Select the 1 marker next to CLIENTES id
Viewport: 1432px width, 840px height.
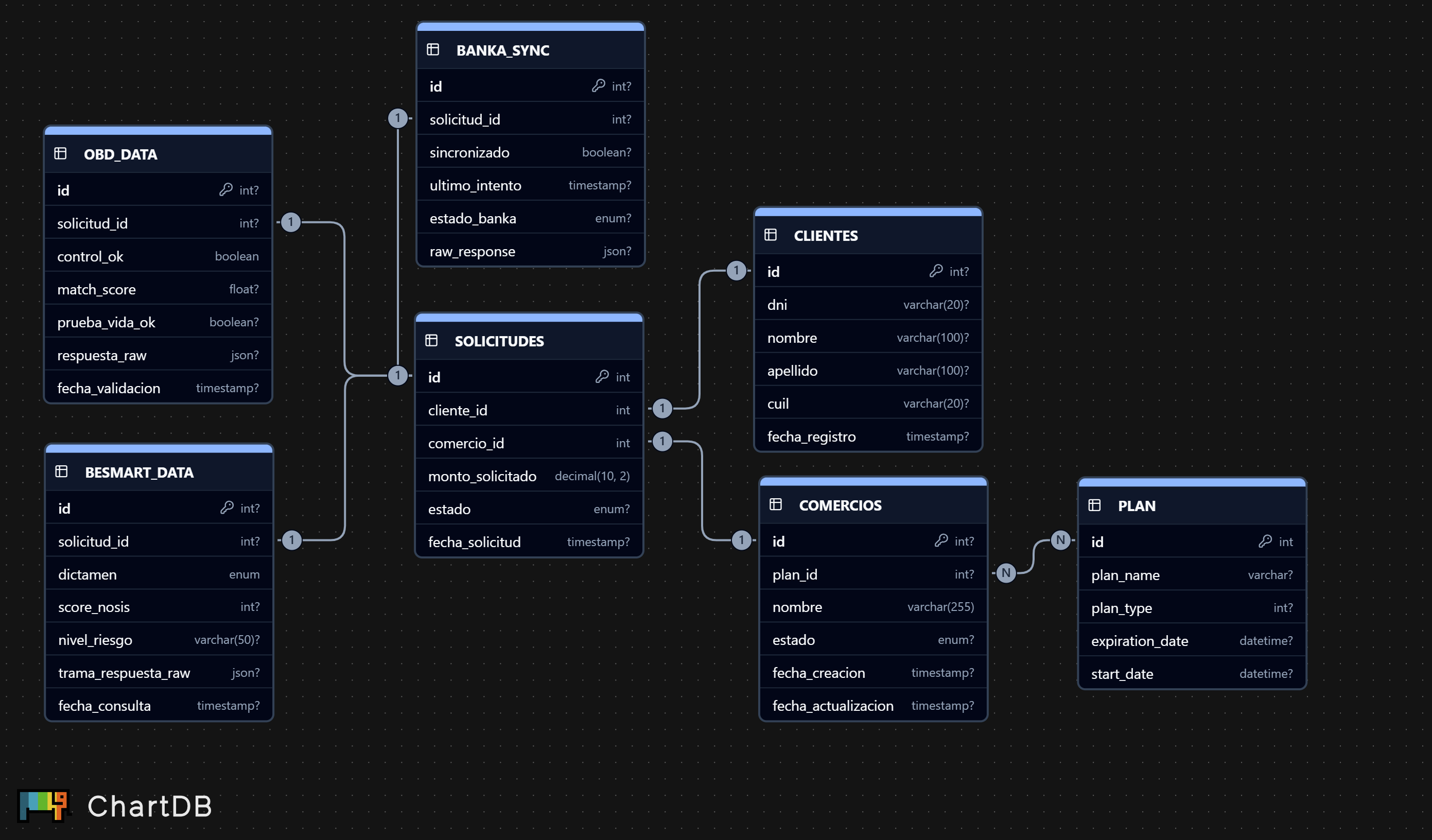737,271
